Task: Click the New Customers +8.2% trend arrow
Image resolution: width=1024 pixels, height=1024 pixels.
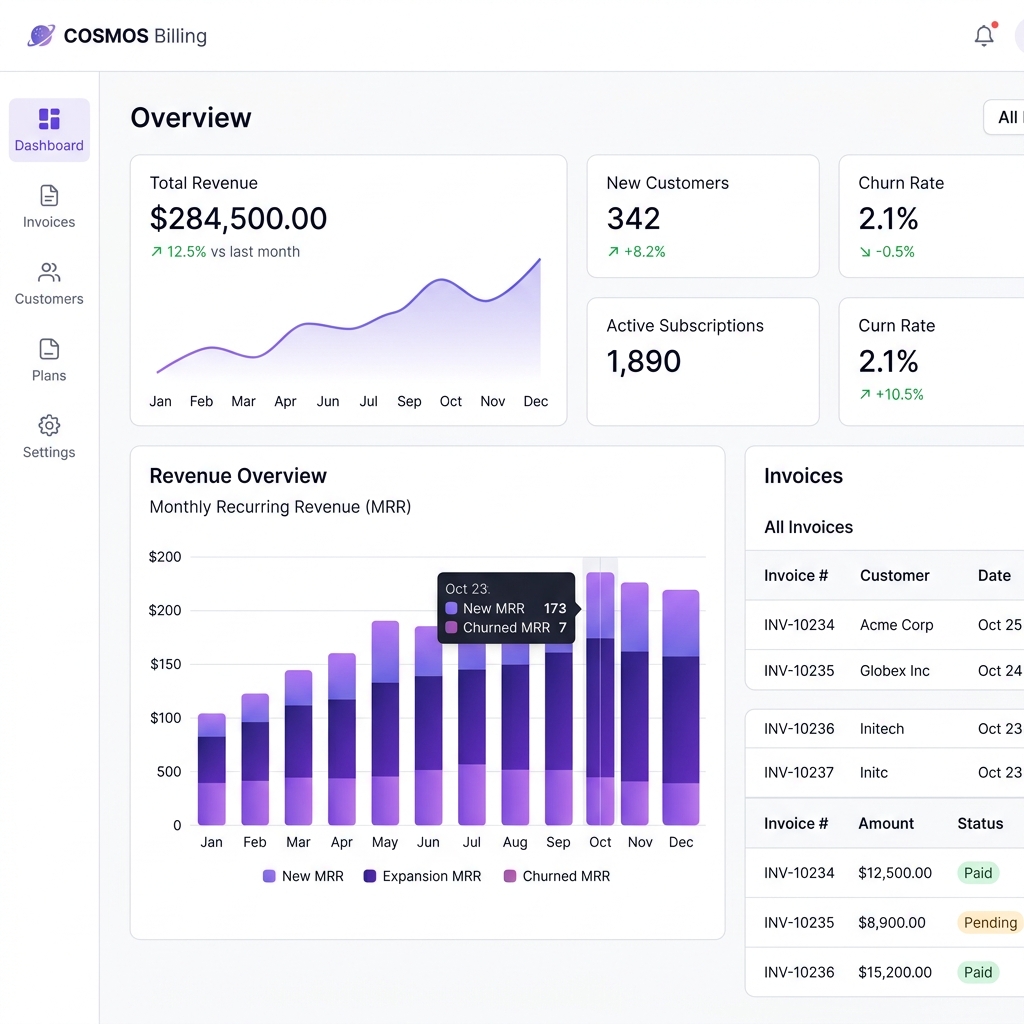Action: click(x=613, y=251)
